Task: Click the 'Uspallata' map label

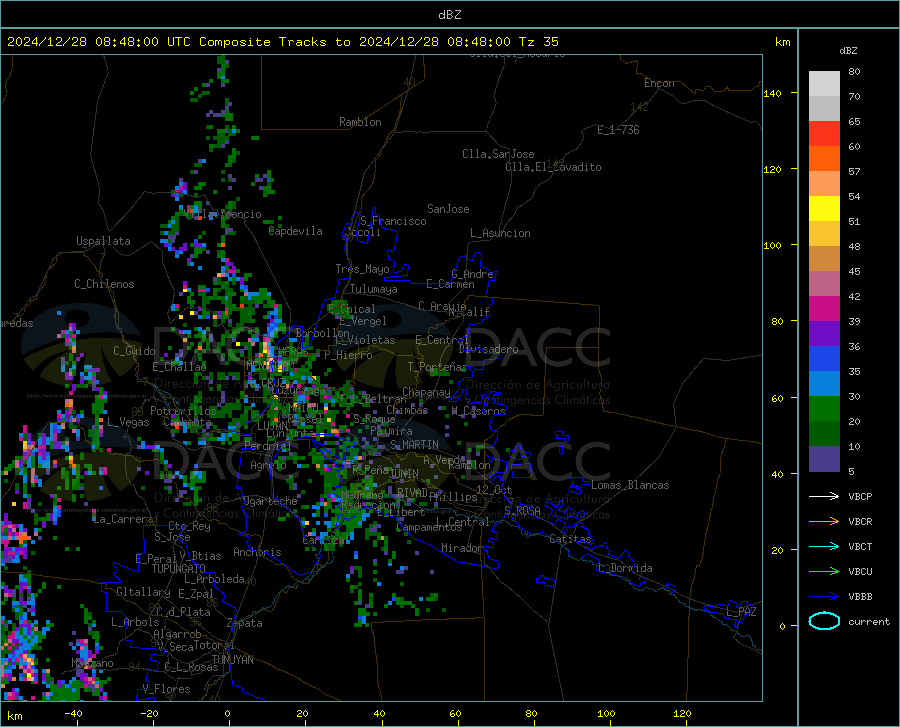Action: (103, 241)
